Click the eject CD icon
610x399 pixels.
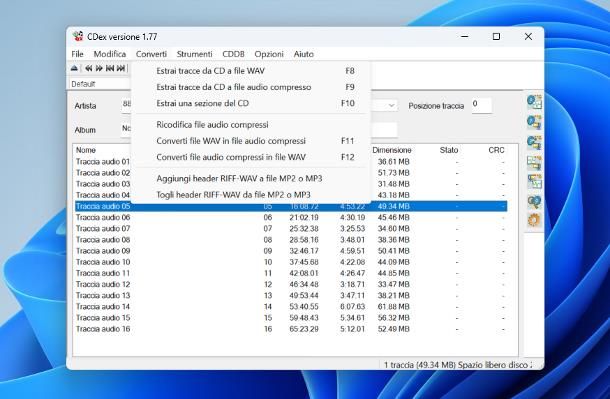click(74, 68)
